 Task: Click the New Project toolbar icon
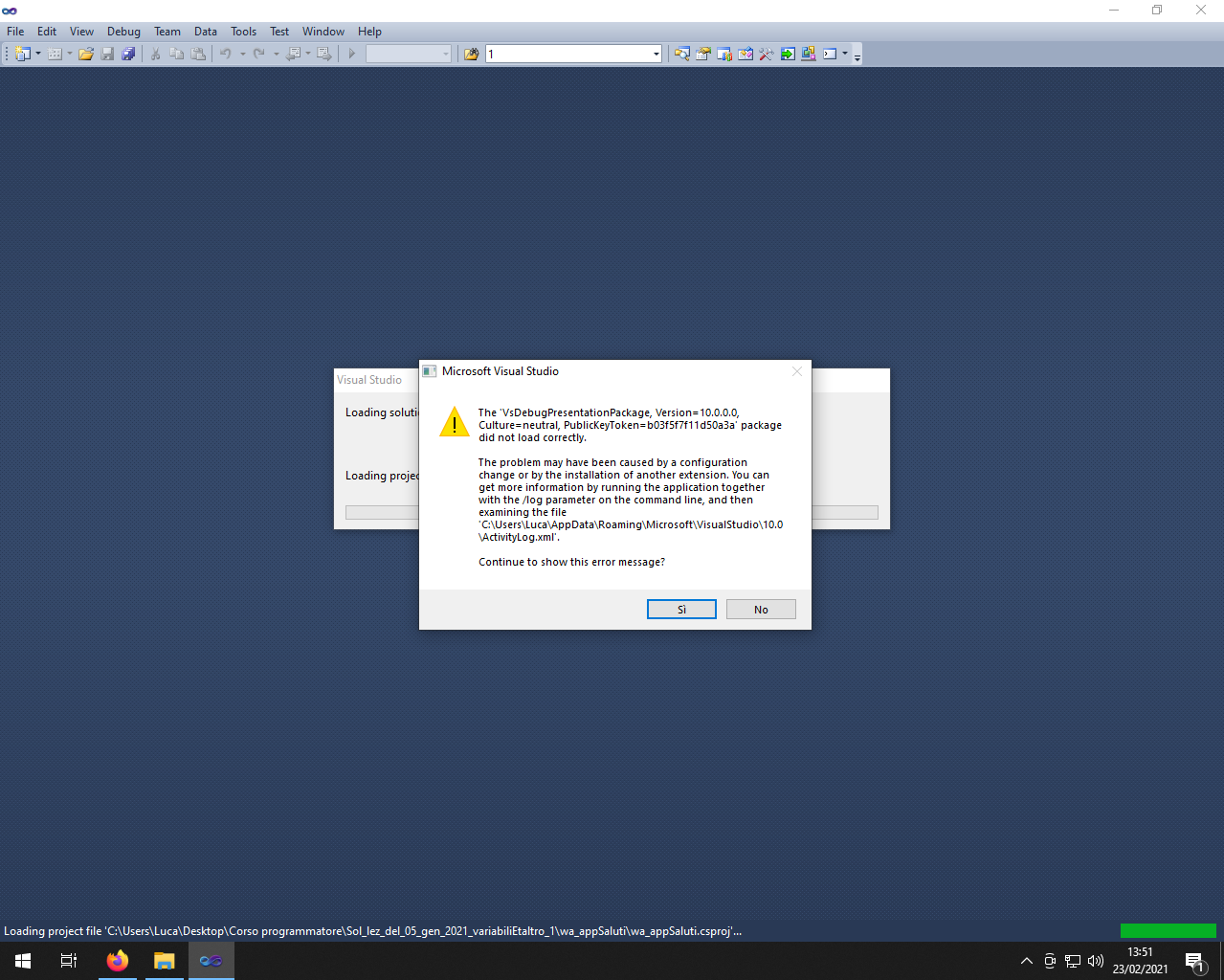(x=22, y=54)
